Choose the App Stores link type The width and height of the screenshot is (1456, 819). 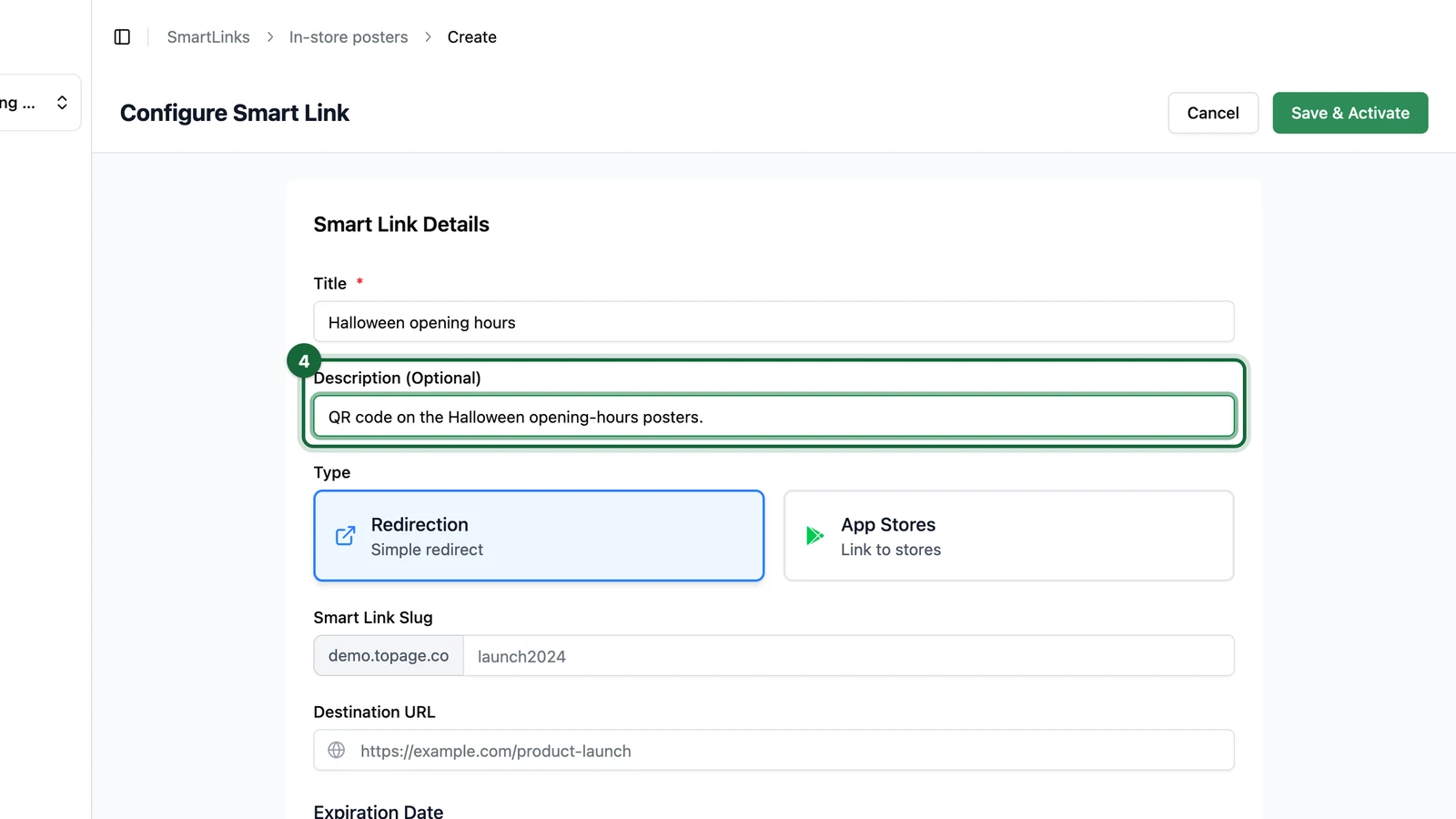point(1008,536)
